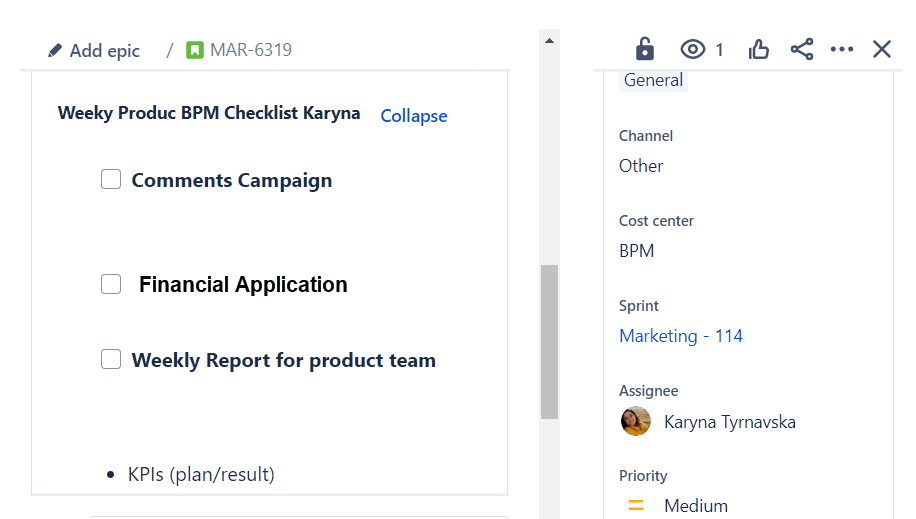Select the Channel value Other
The image size is (916, 519).
(641, 166)
